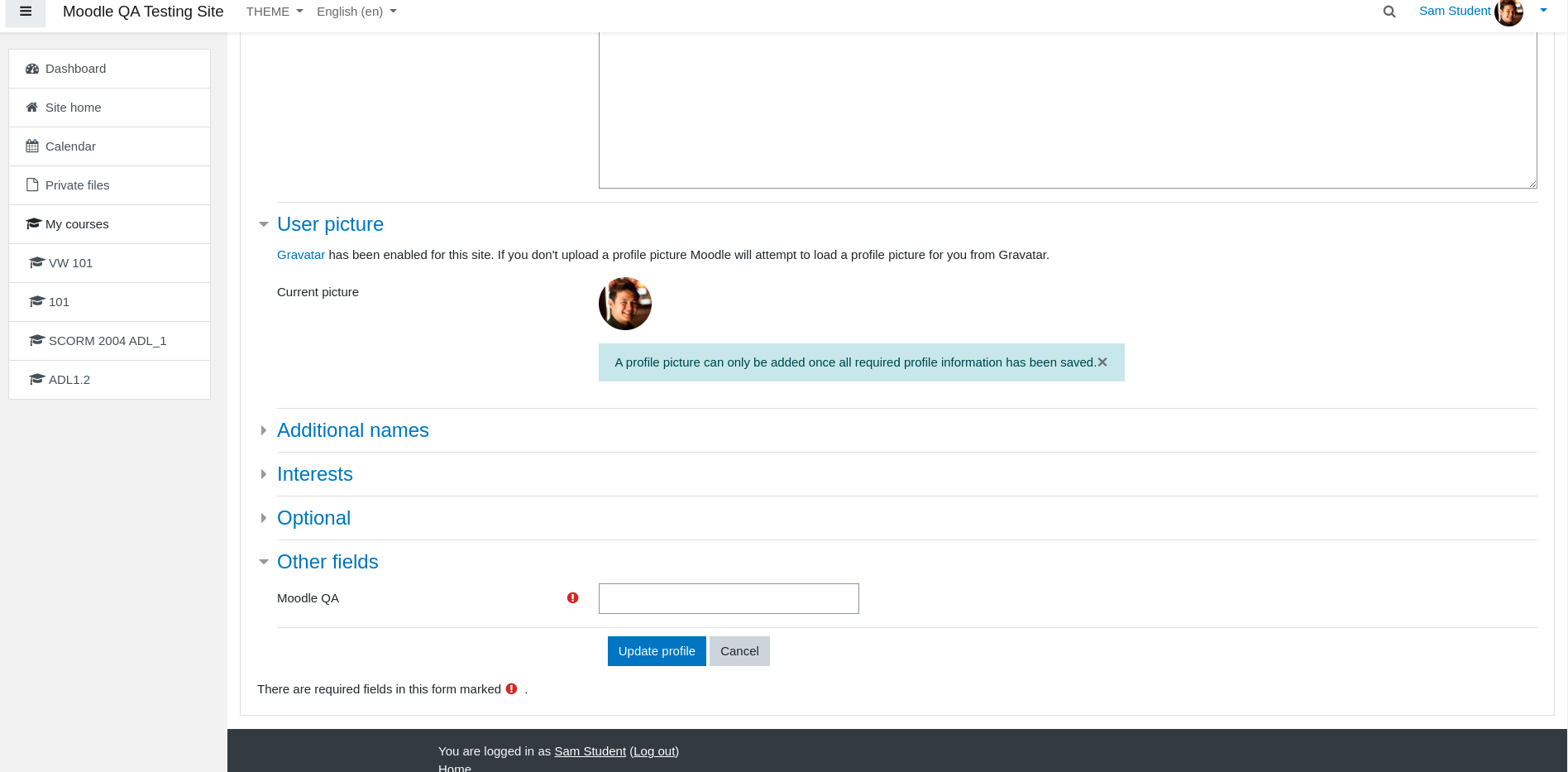Viewport: 1568px width, 772px height.
Task: Open Calendar from the sidebar
Action: click(x=109, y=146)
